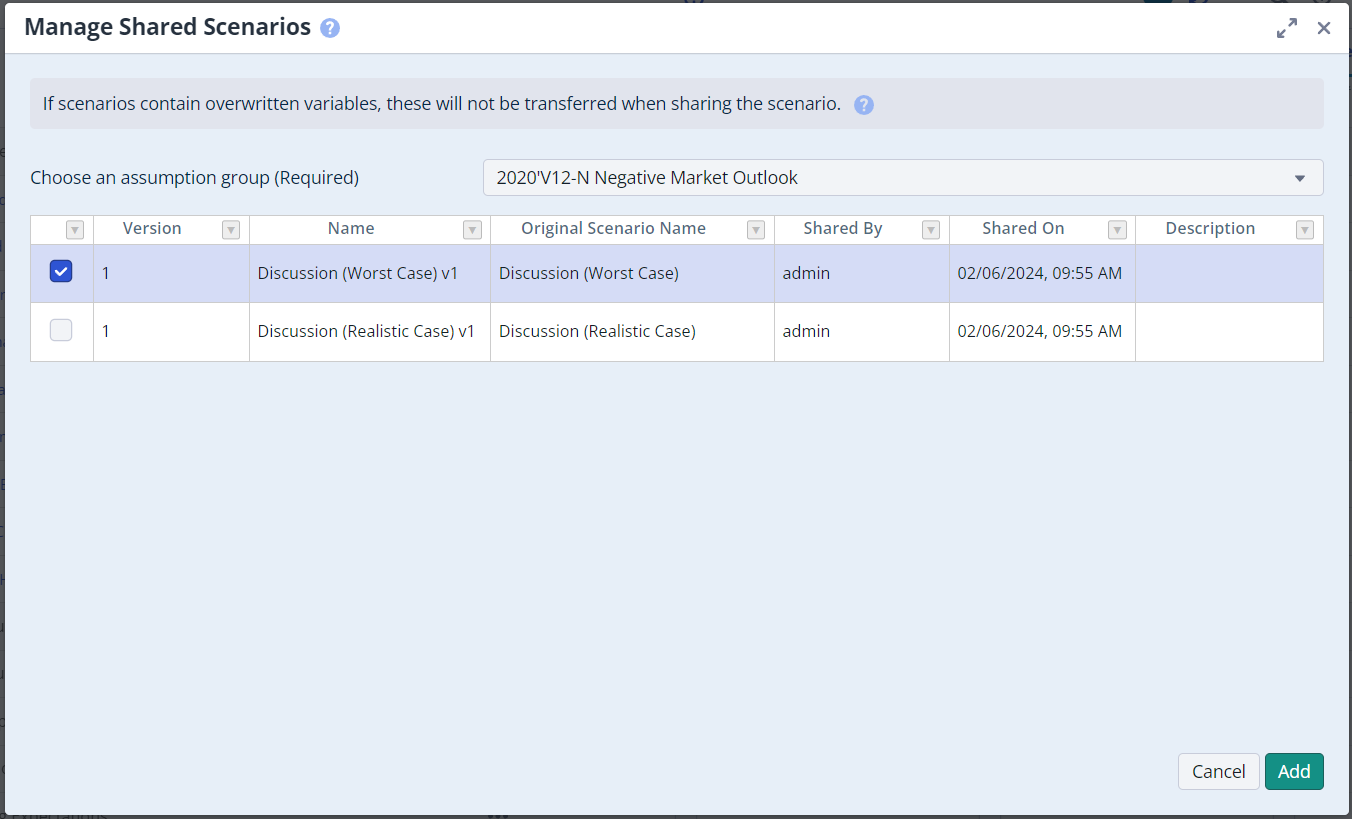1352x819 pixels.
Task: Sort by the Name column header
Action: (x=351, y=229)
